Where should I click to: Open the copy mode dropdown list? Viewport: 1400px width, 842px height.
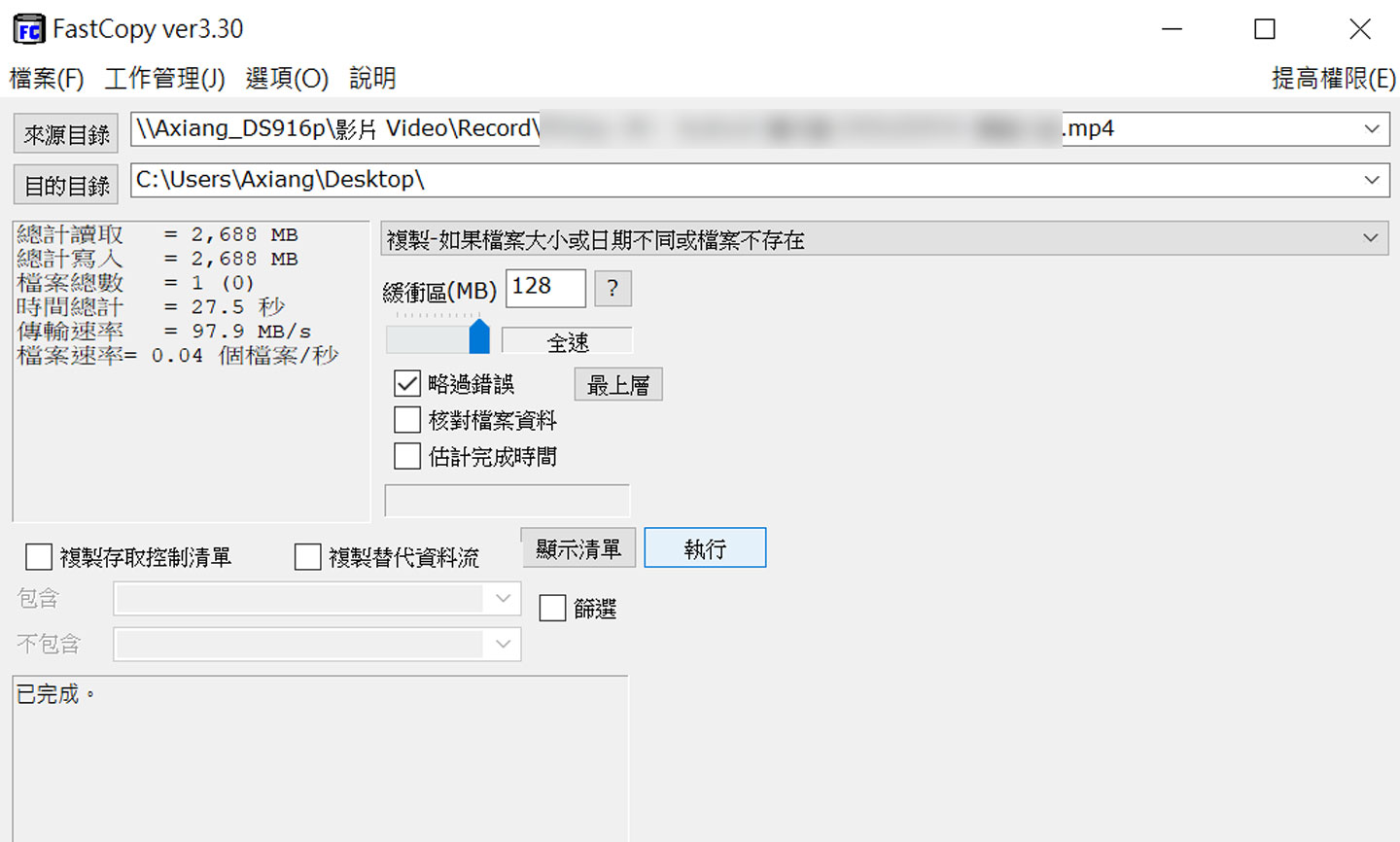[1370, 238]
